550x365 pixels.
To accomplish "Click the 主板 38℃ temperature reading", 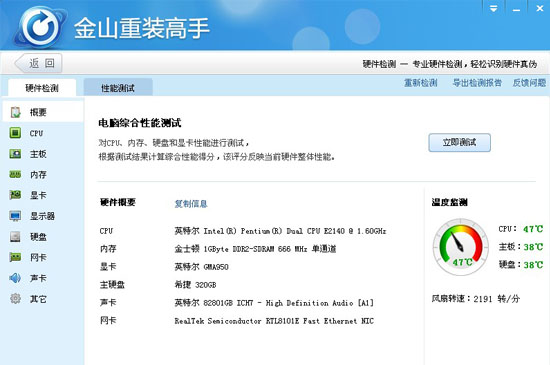I will coord(521,247).
